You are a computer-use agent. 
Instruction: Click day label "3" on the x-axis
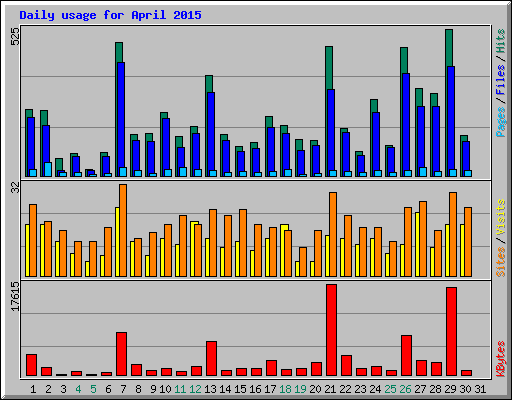coord(63,389)
